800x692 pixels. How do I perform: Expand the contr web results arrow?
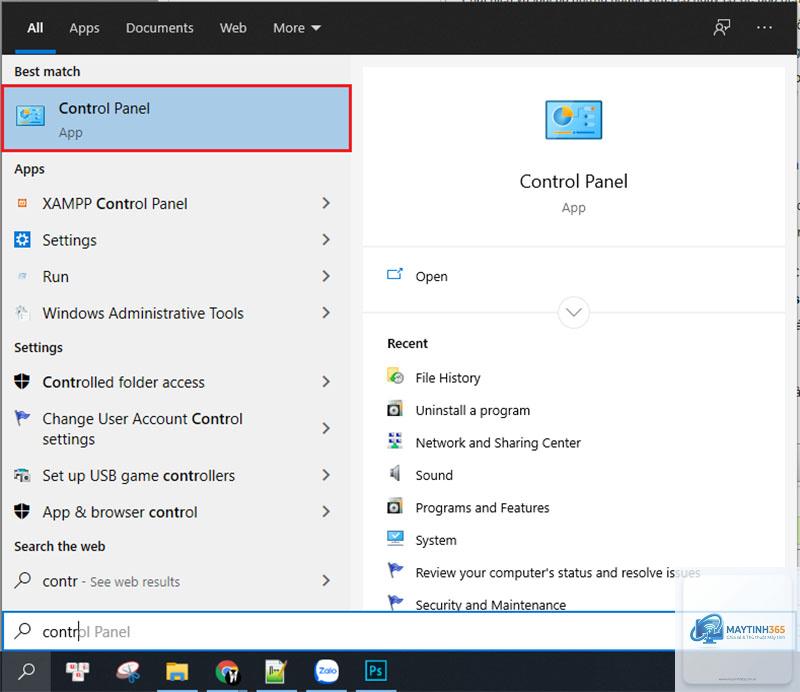[326, 580]
